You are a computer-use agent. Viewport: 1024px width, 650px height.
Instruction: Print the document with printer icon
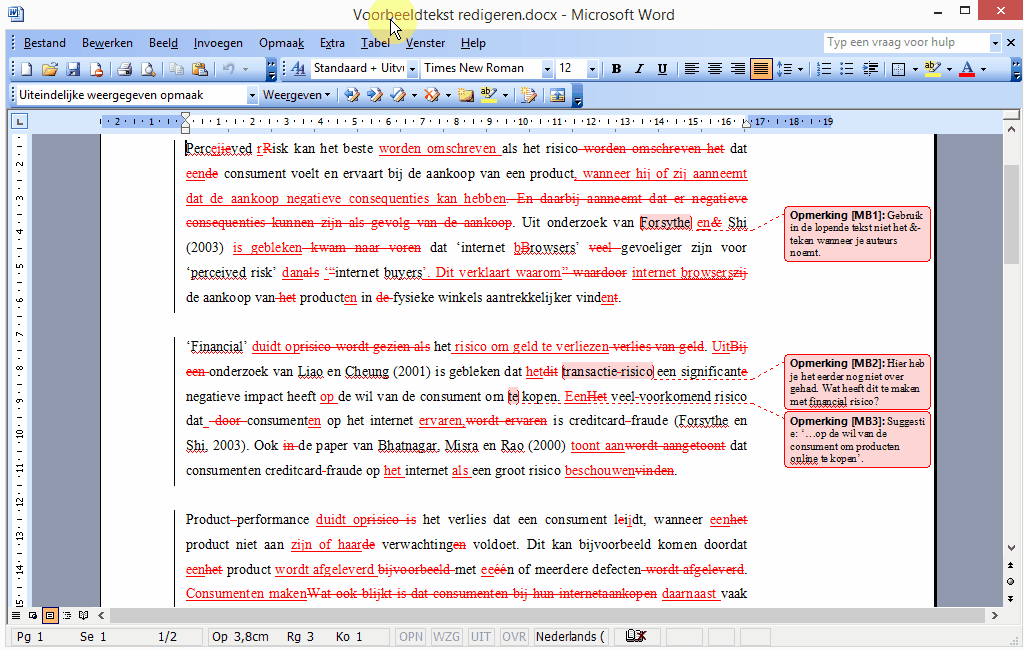pyautogui.click(x=125, y=69)
